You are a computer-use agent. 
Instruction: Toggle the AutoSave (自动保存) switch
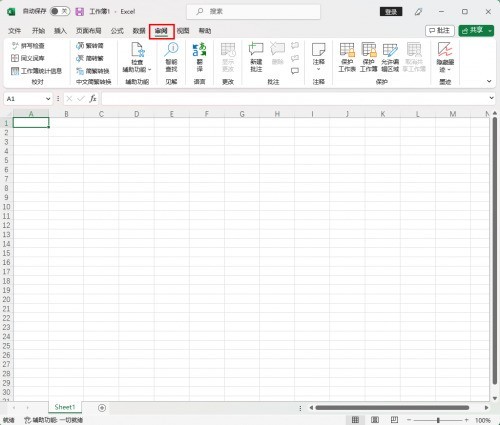pos(60,11)
